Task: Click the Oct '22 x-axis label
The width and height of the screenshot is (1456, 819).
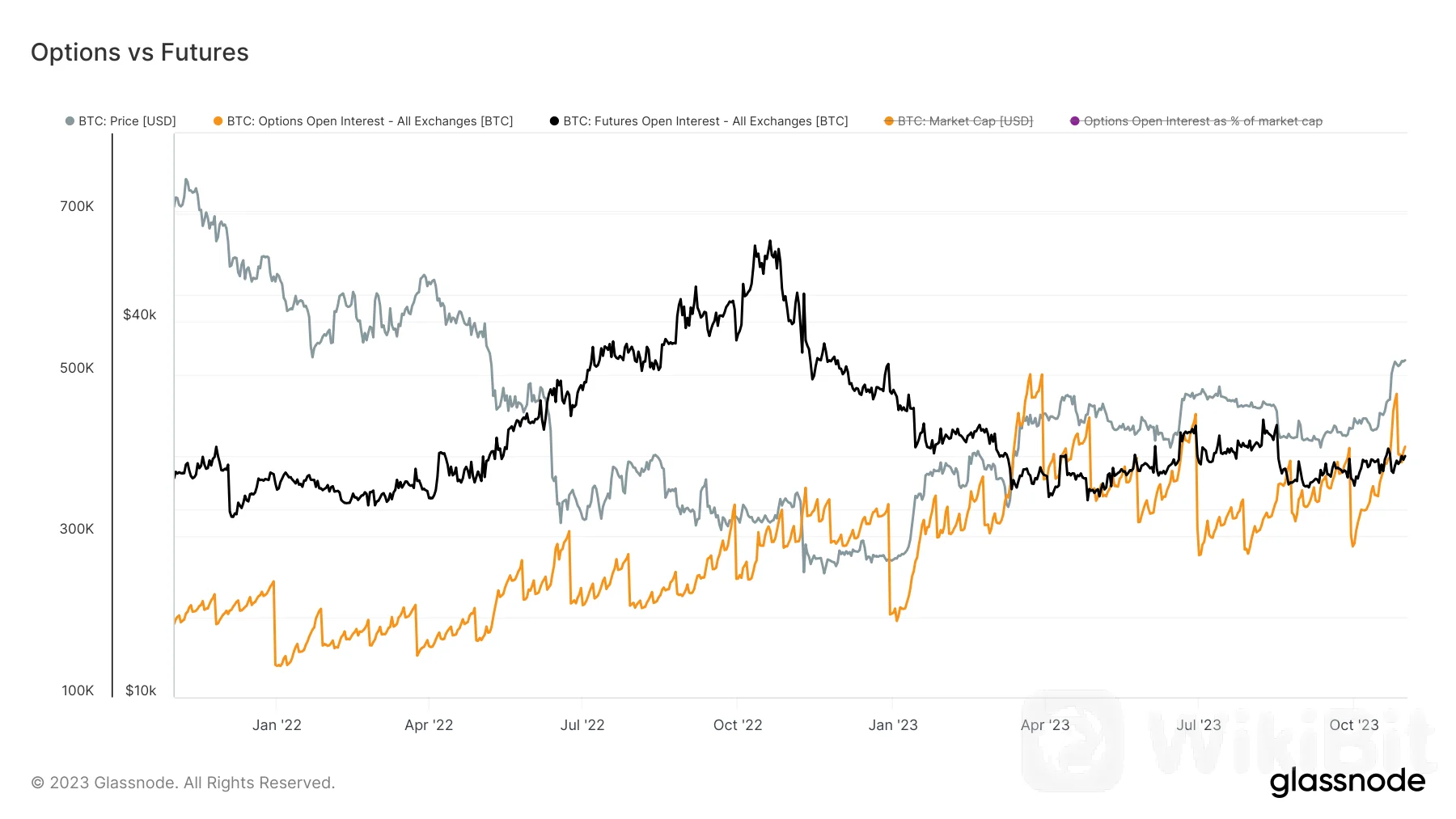Action: click(738, 725)
